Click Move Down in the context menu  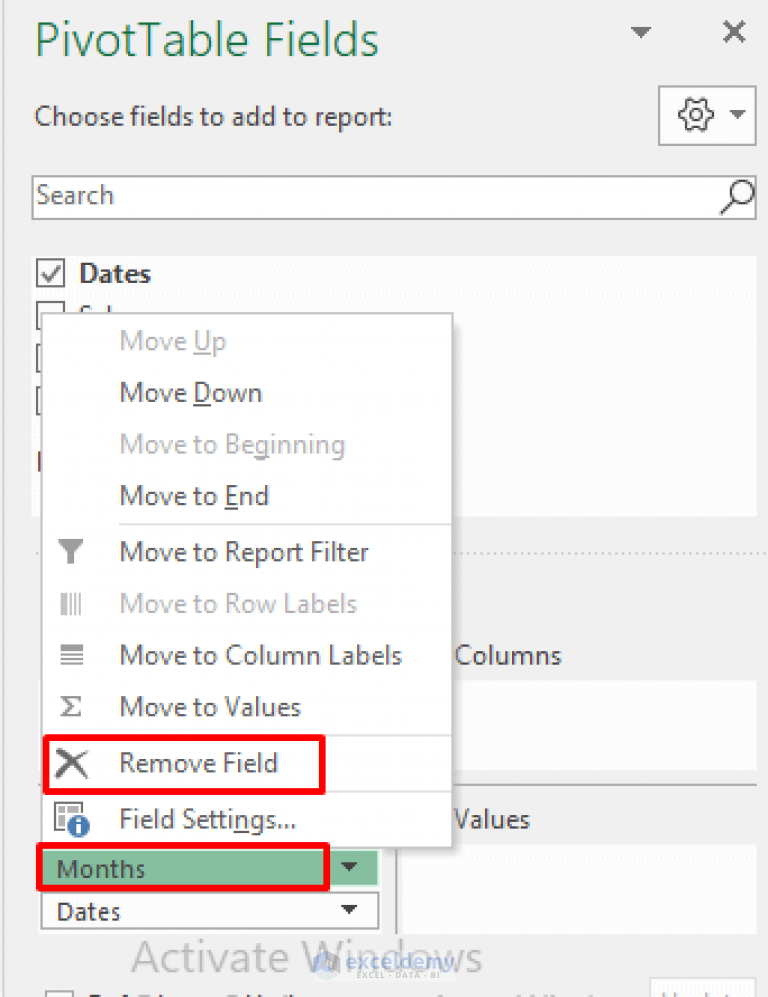point(190,392)
